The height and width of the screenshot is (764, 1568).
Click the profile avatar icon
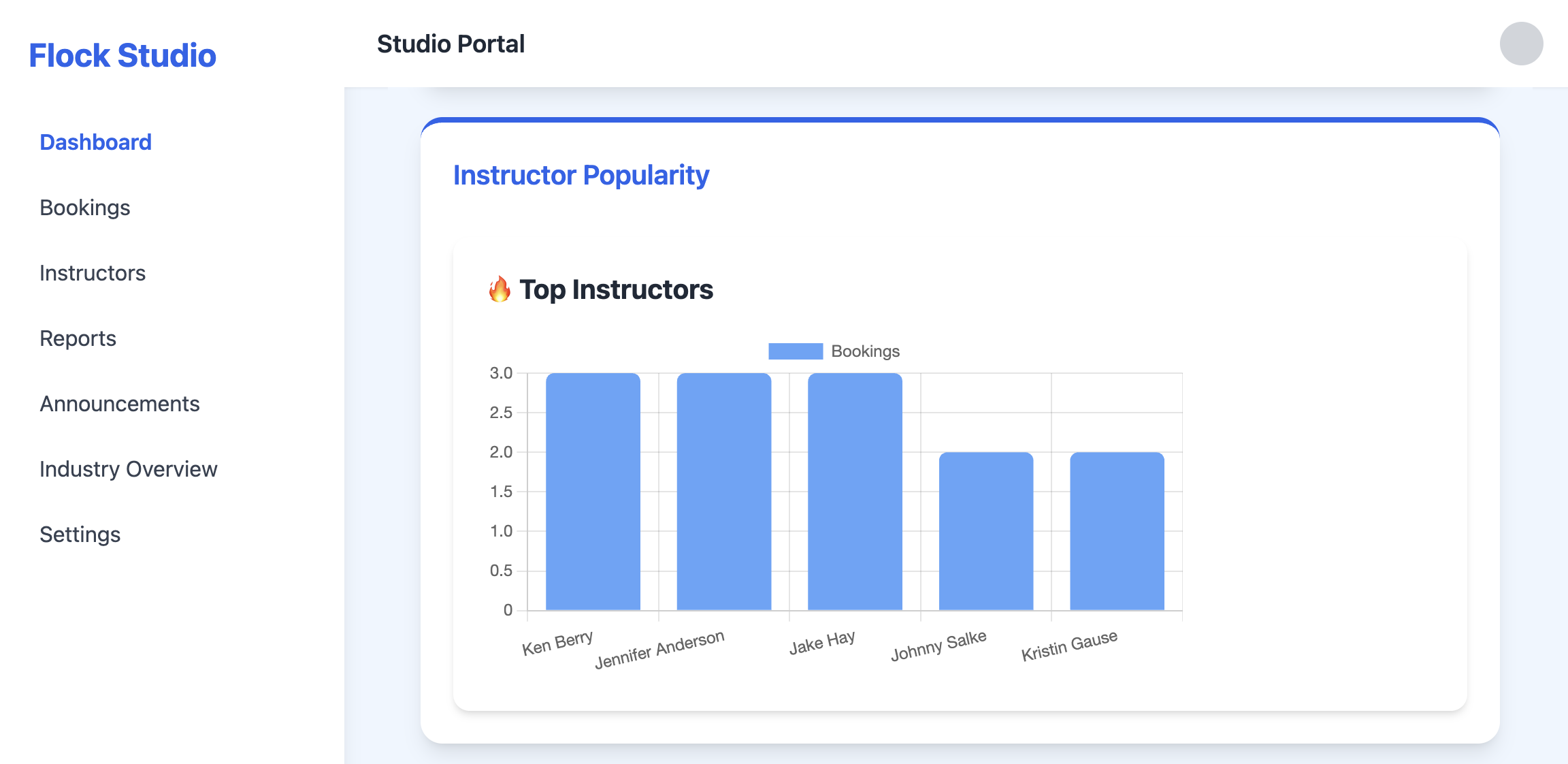(x=1522, y=44)
